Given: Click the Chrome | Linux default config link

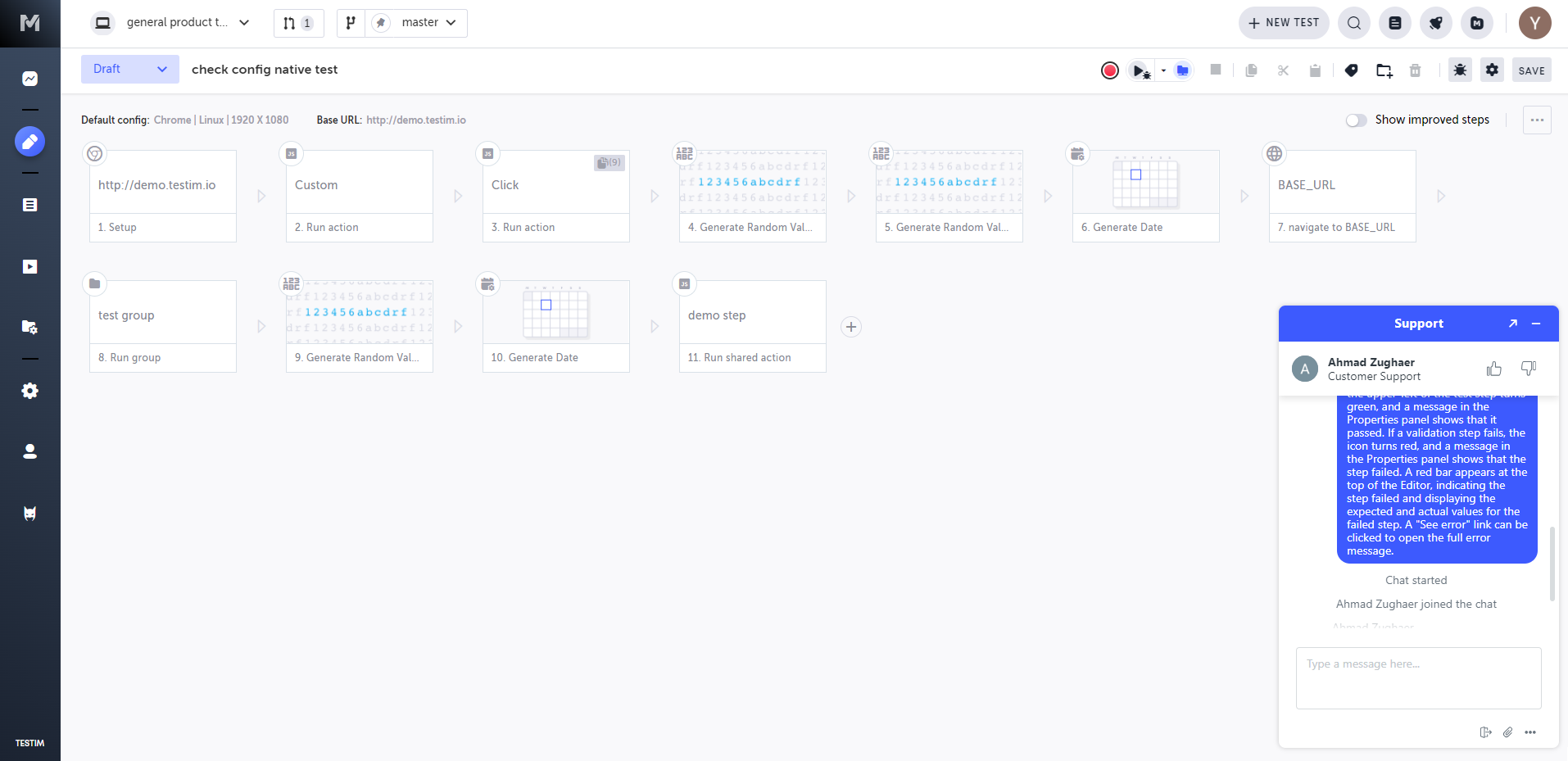Looking at the screenshot, I should 221,120.
